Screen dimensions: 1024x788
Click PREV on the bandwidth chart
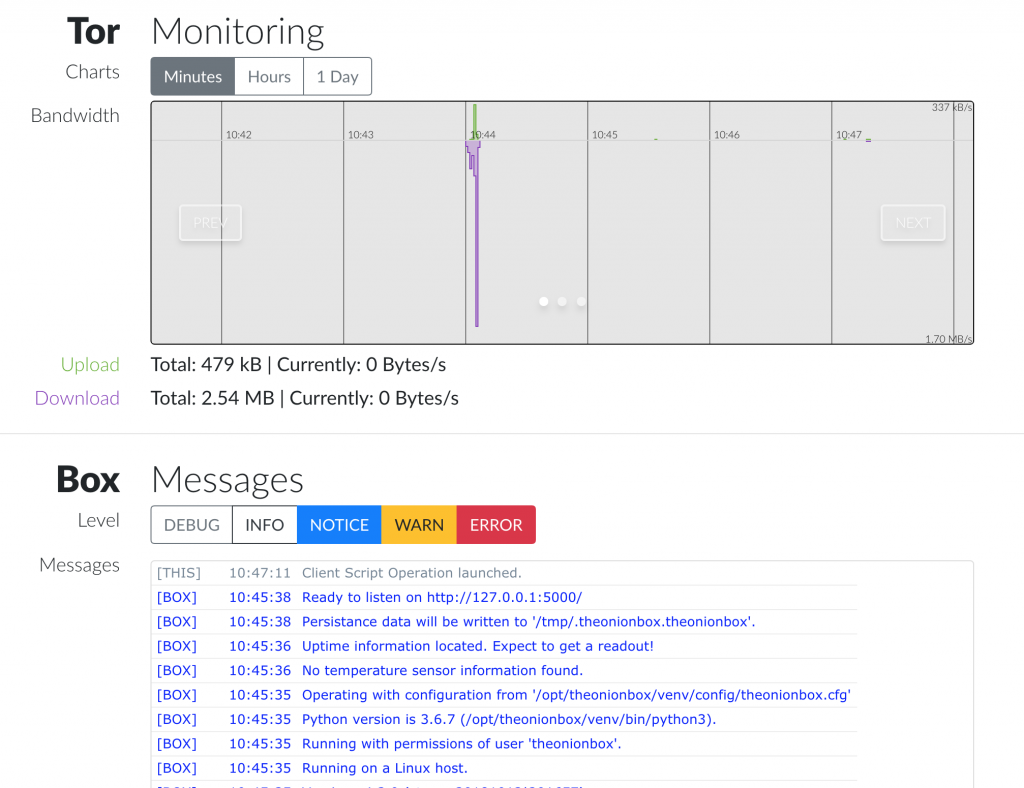(x=210, y=222)
